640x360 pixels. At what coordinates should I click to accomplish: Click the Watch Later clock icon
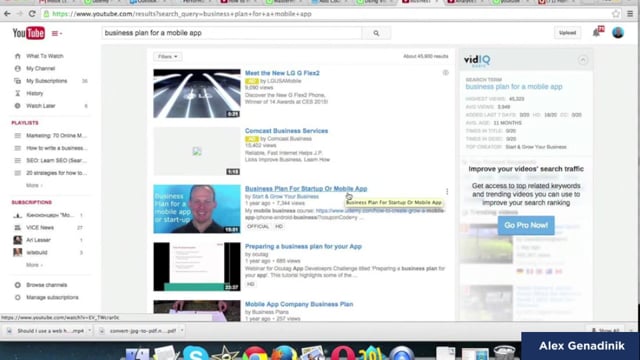(18, 106)
